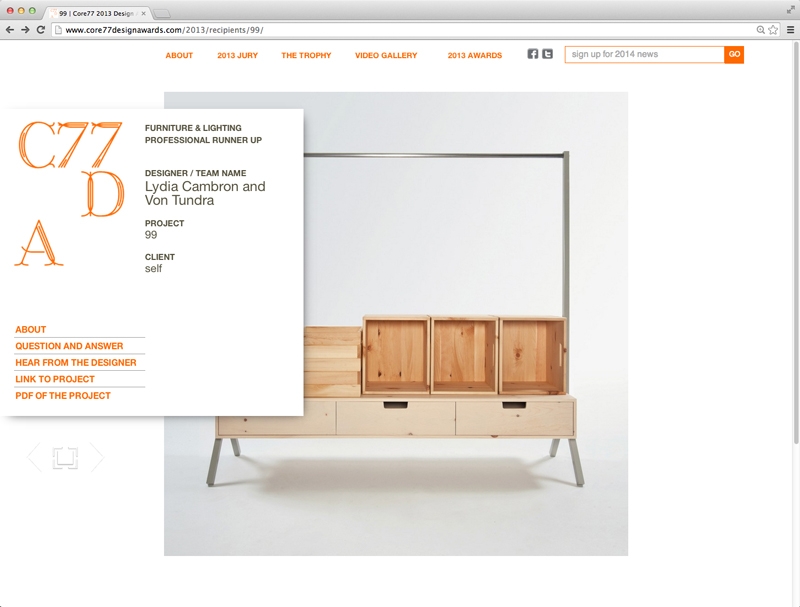The image size is (800, 607).
Task: Show next image with right arrow
Action: [97, 458]
